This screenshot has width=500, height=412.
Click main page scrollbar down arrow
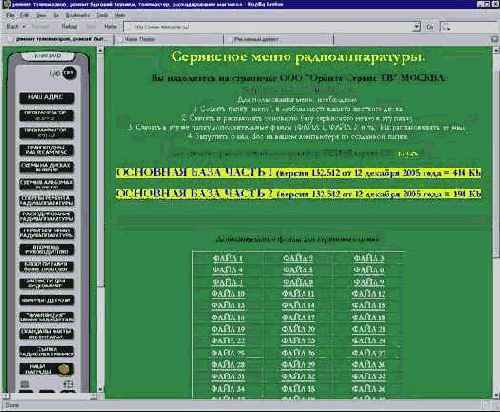coord(496,395)
